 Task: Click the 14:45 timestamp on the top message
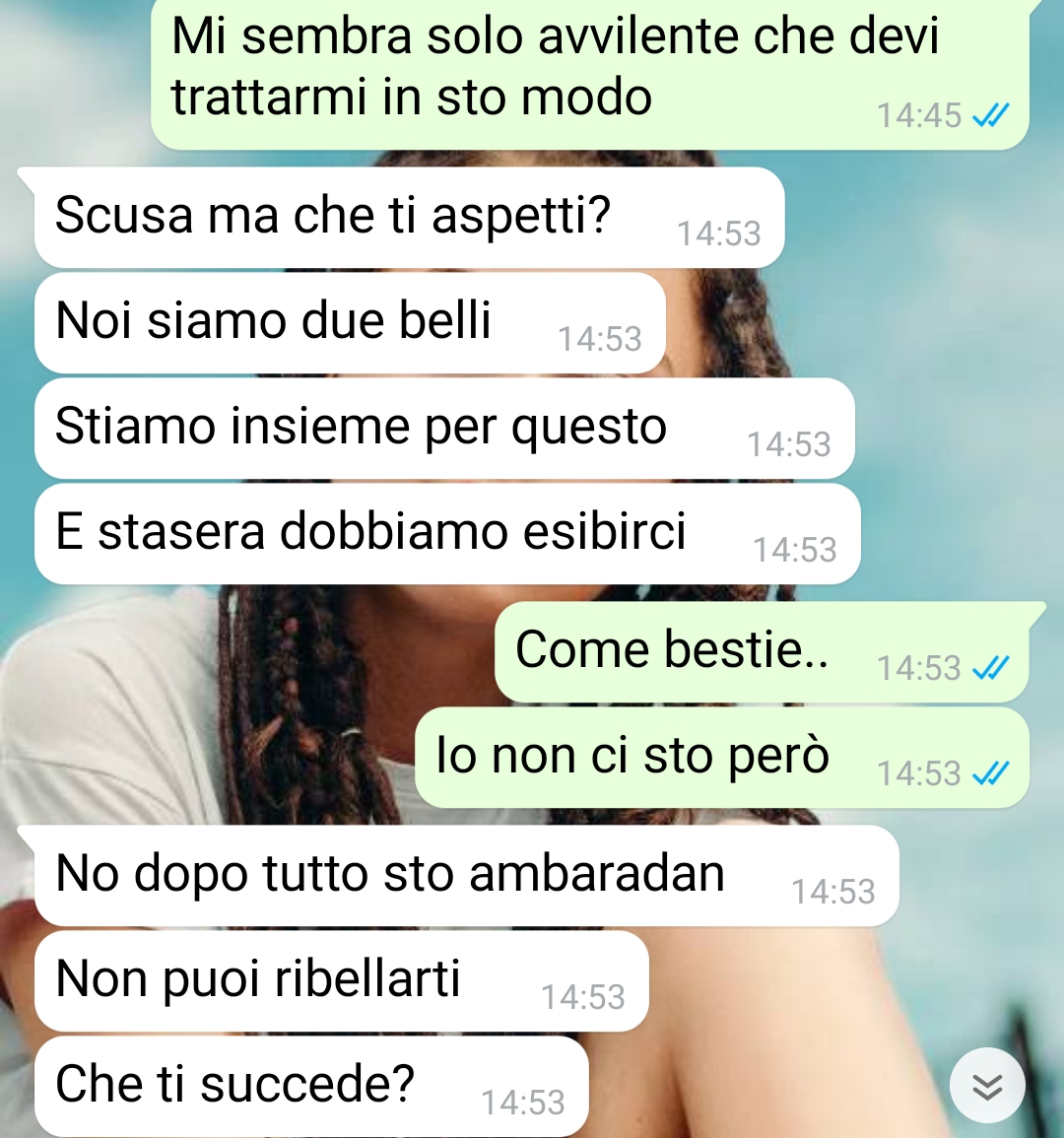pos(919,115)
